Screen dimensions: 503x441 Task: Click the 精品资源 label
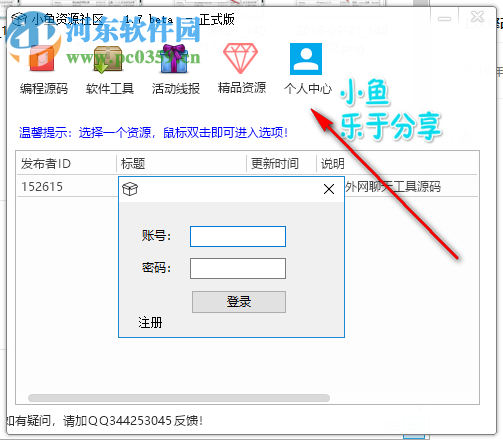pos(242,88)
